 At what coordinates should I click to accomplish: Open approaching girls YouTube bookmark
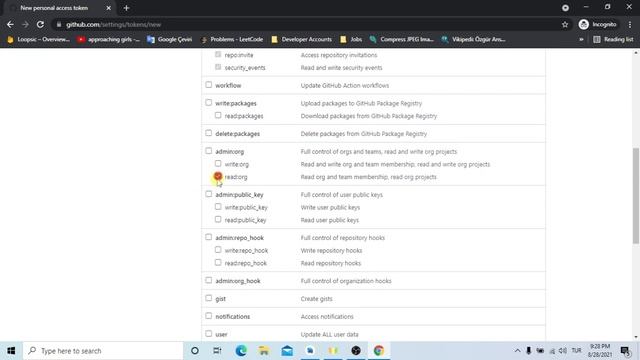click(109, 40)
